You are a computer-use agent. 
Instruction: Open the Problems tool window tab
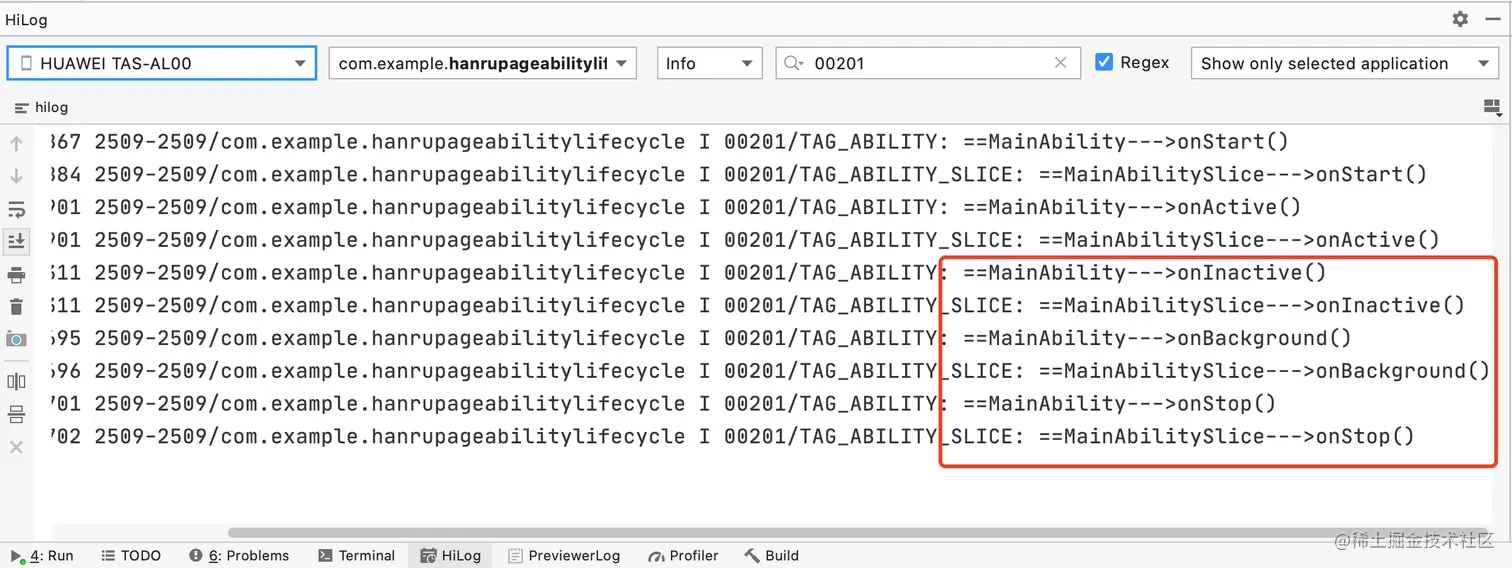(x=238, y=556)
